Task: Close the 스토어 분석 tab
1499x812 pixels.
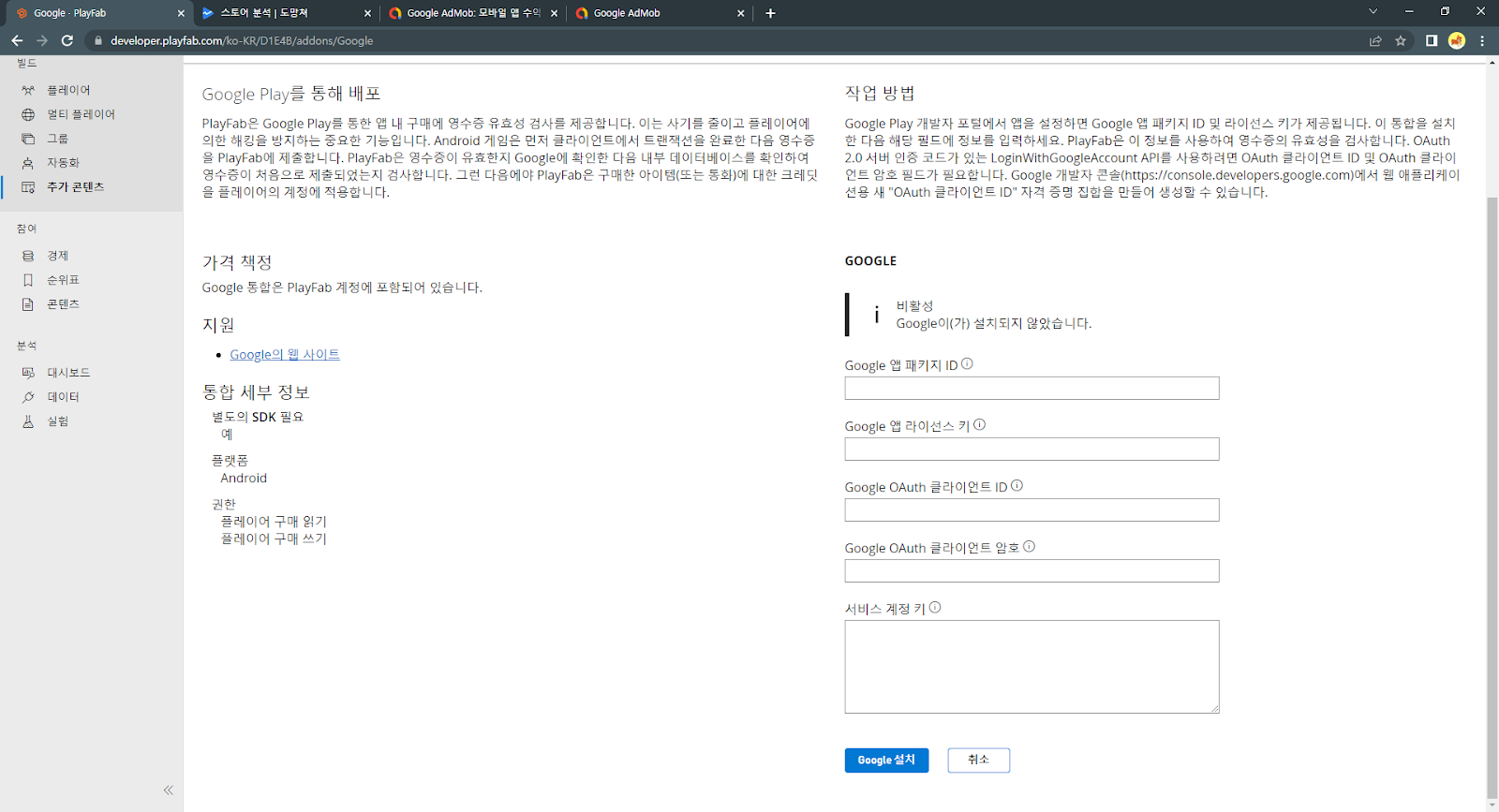Action: tap(367, 13)
